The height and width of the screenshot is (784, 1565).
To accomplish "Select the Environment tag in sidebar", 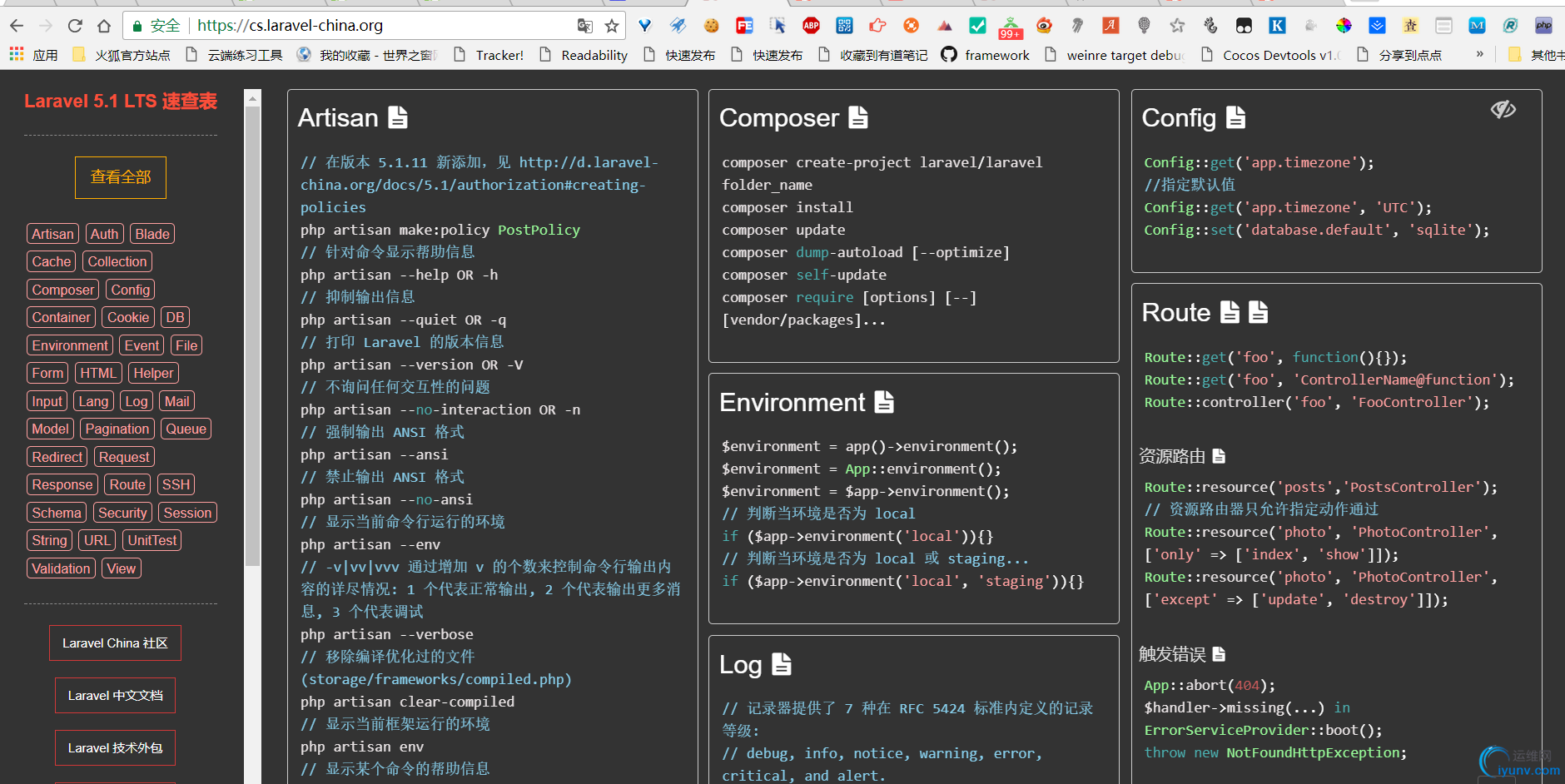I will (x=70, y=345).
